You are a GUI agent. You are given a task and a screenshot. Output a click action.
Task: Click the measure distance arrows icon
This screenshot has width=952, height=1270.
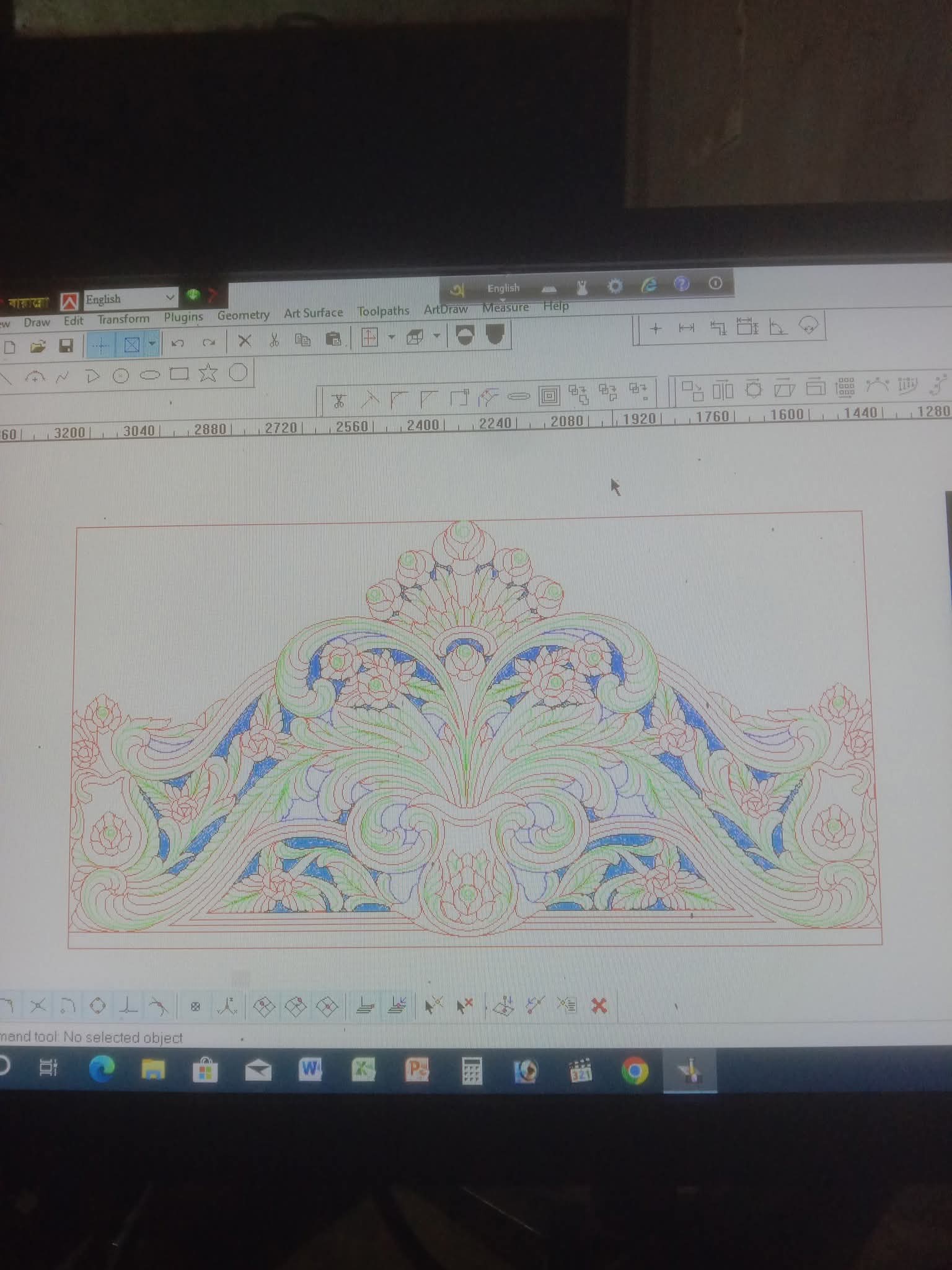pos(686,327)
